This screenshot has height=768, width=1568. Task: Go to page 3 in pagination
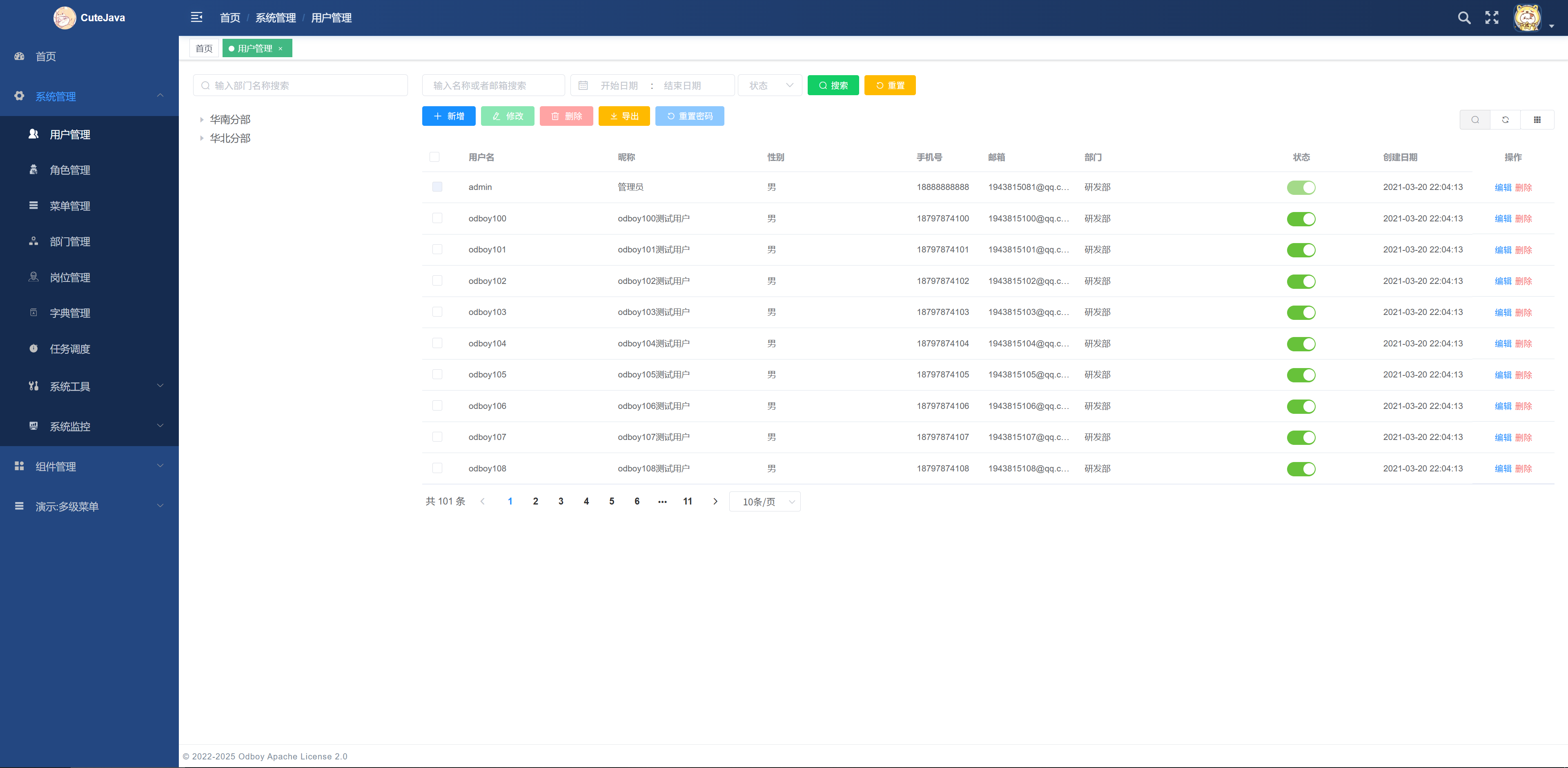tap(561, 501)
